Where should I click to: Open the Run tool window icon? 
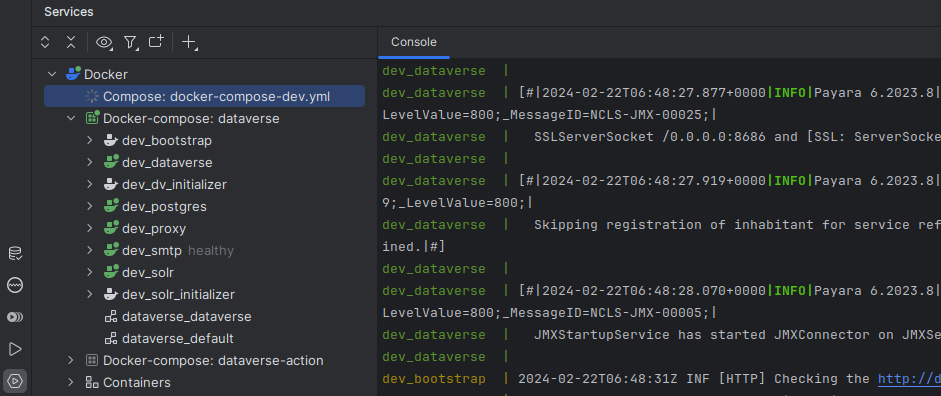pyautogui.click(x=15, y=349)
